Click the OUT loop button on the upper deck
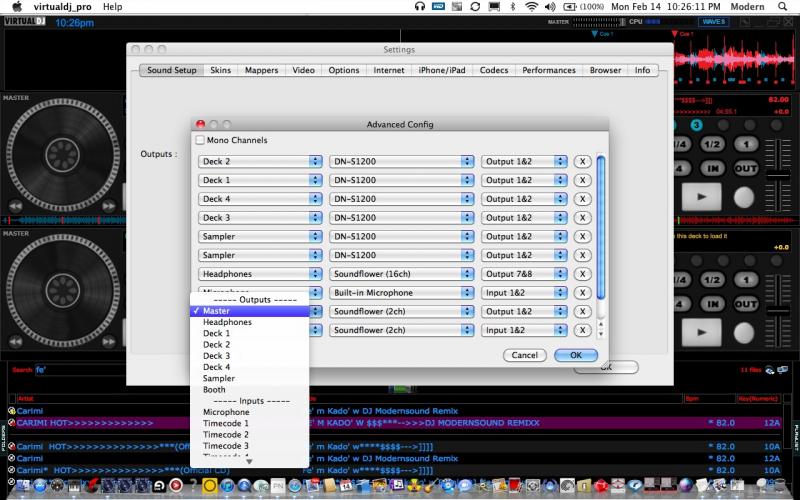Image resolution: width=800 pixels, height=500 pixels. click(745, 169)
